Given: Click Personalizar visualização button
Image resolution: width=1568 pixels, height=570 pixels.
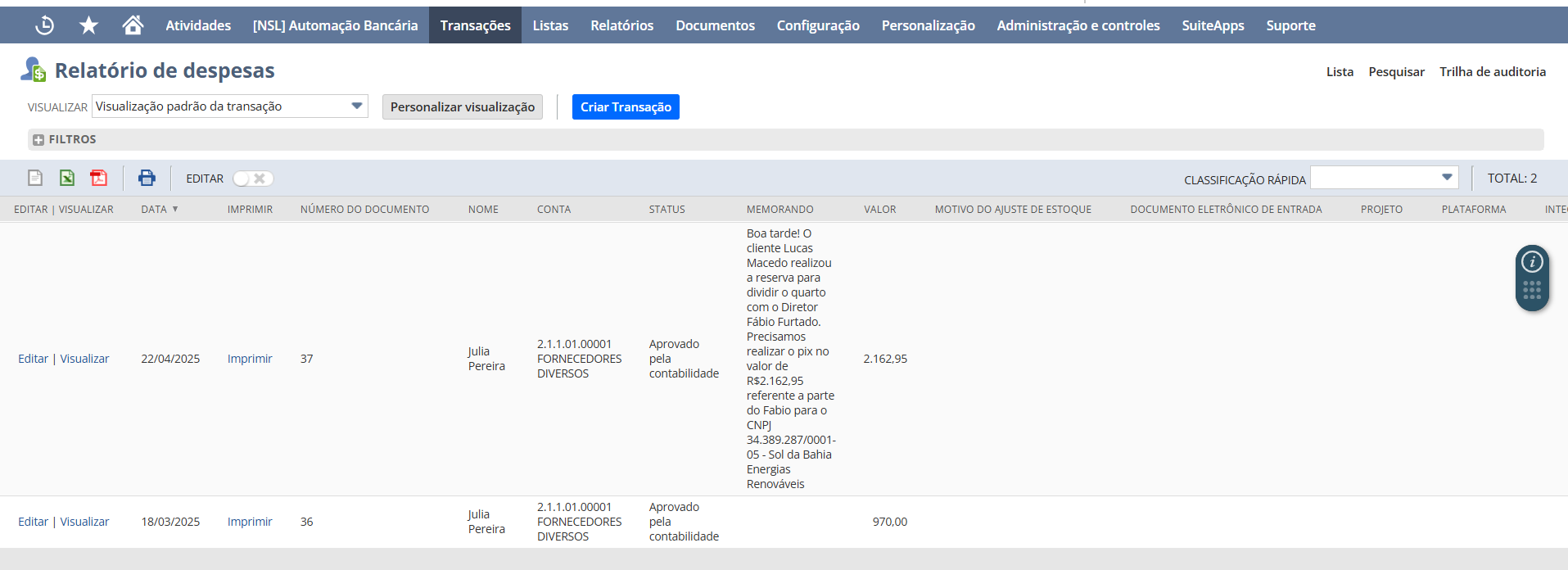Looking at the screenshot, I should (462, 107).
